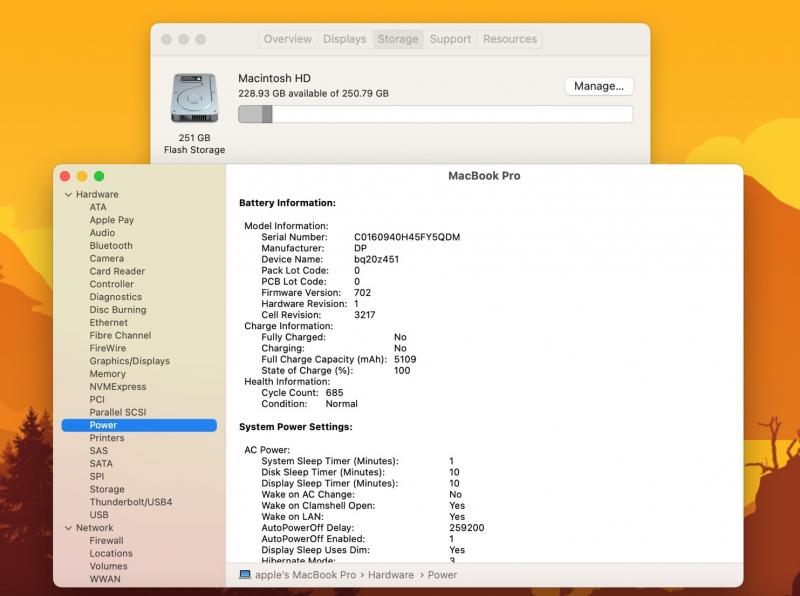Switch to the Overview tab
This screenshot has width=800, height=596.
288,39
